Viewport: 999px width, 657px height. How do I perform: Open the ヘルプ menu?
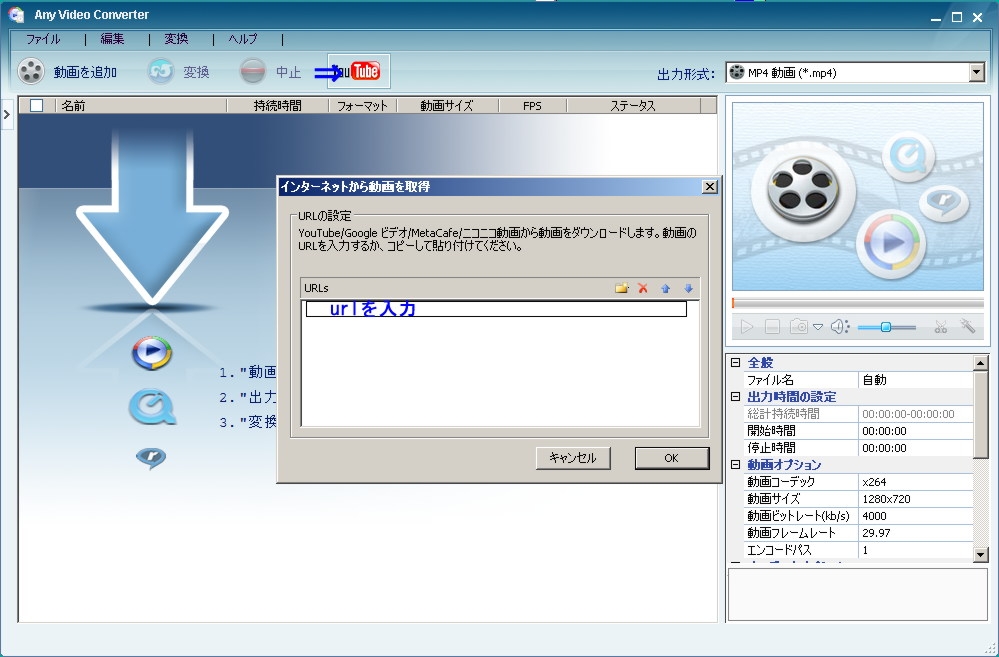pos(243,39)
